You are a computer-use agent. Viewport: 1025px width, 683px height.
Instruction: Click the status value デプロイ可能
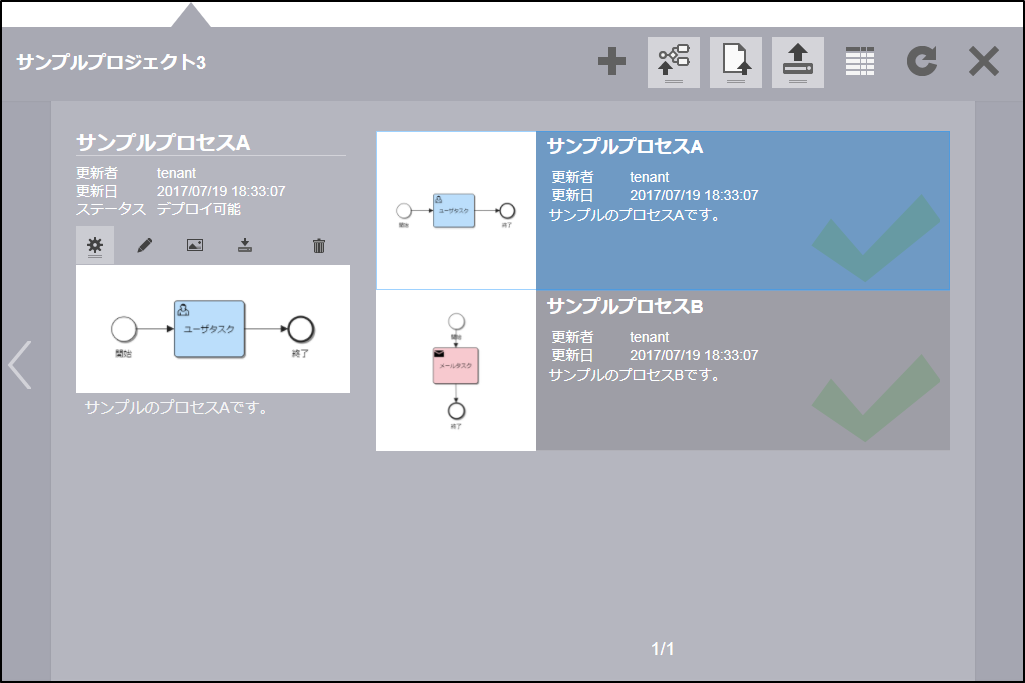[x=199, y=209]
